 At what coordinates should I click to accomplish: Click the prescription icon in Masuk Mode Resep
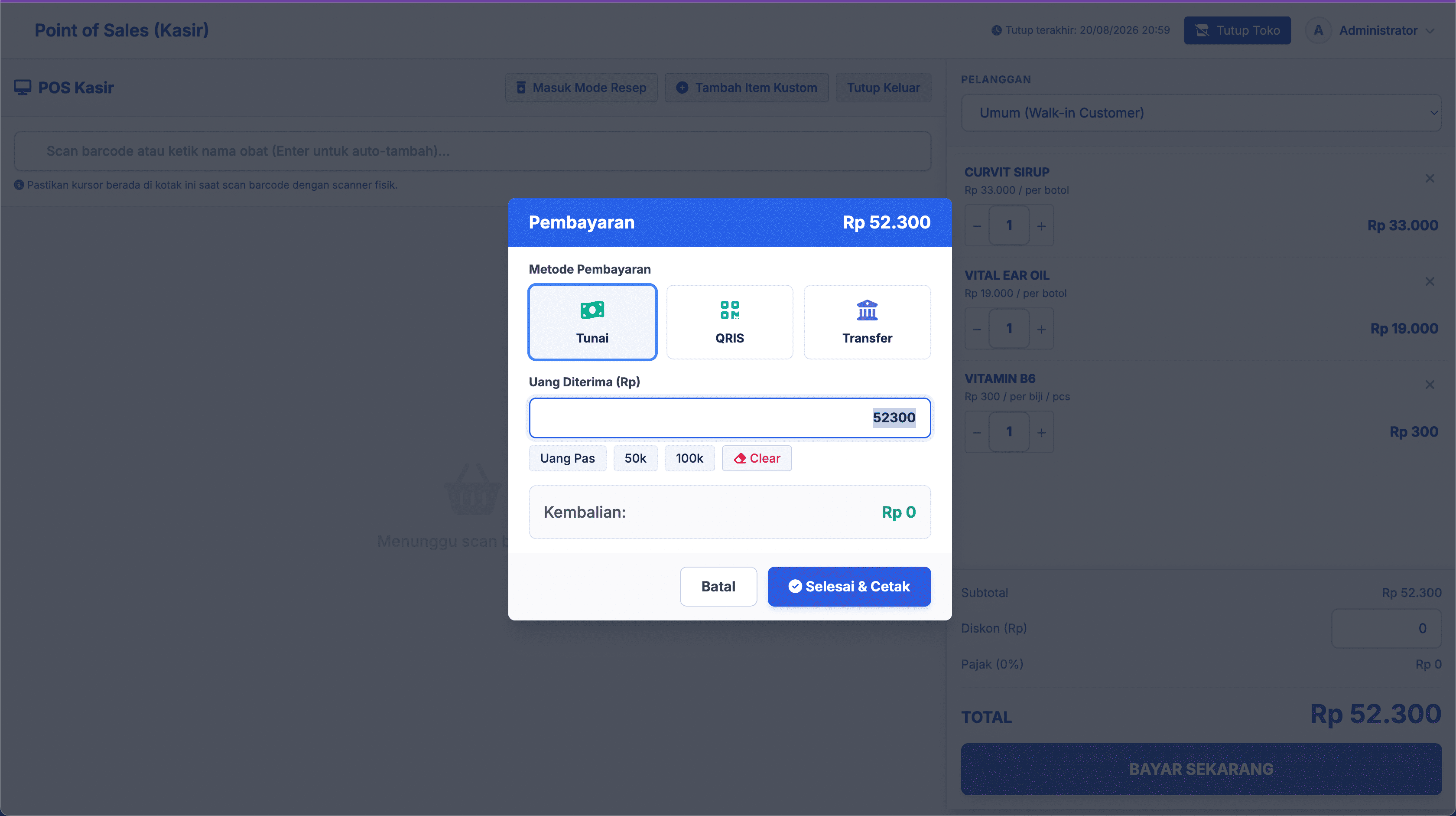(x=521, y=88)
